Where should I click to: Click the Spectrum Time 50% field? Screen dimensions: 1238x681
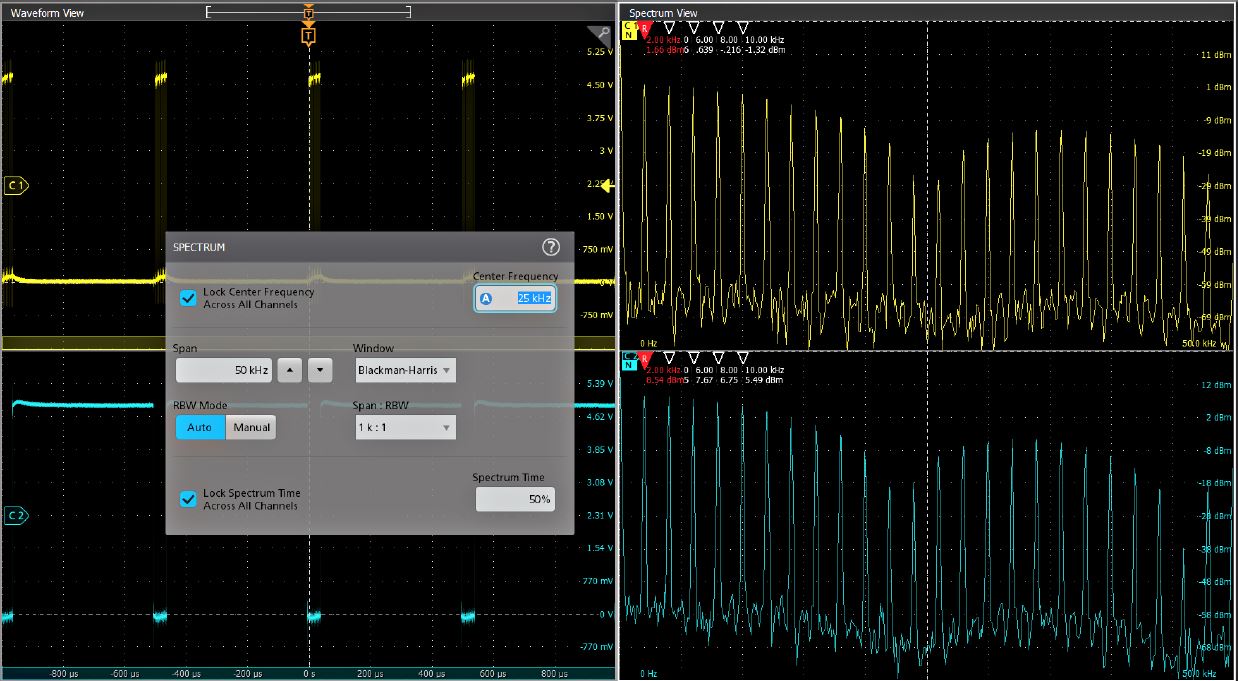point(514,499)
